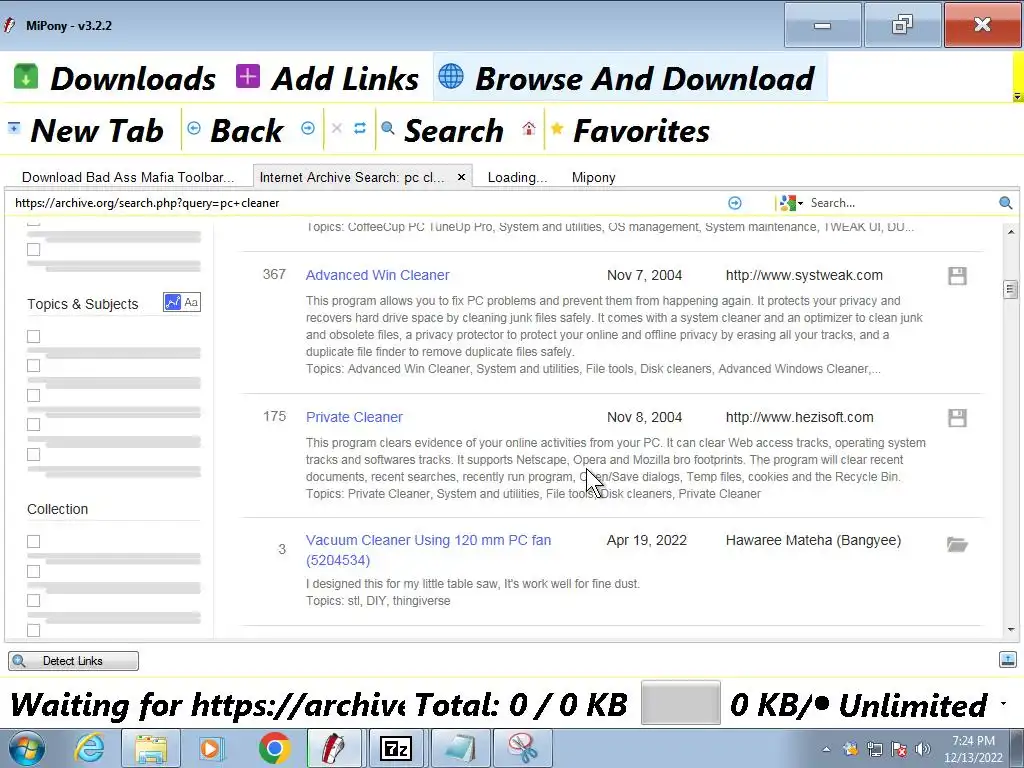The image size is (1024, 768).
Task: Click the magnifier at the search box's right
Action: (x=1006, y=203)
